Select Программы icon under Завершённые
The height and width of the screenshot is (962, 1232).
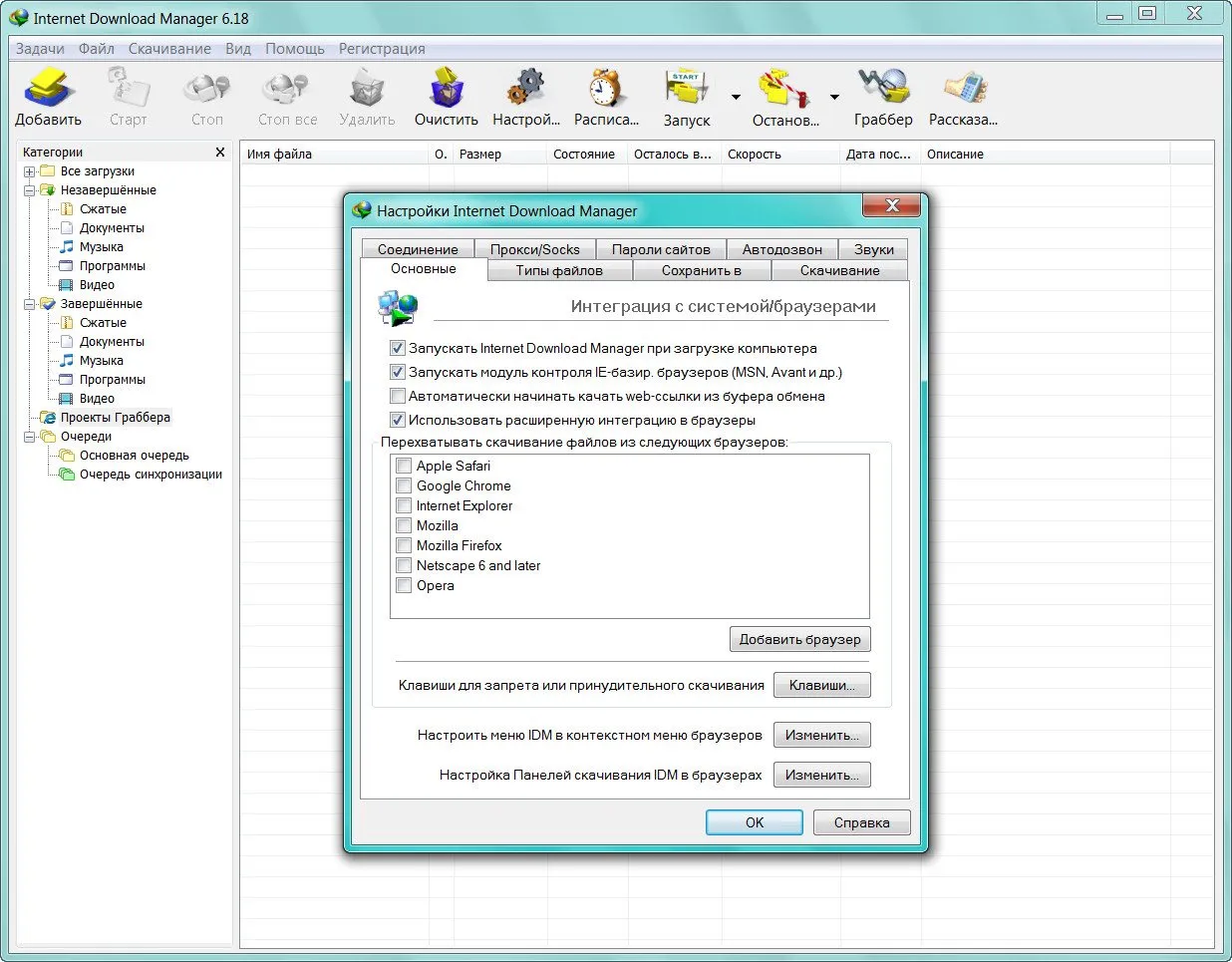67,380
